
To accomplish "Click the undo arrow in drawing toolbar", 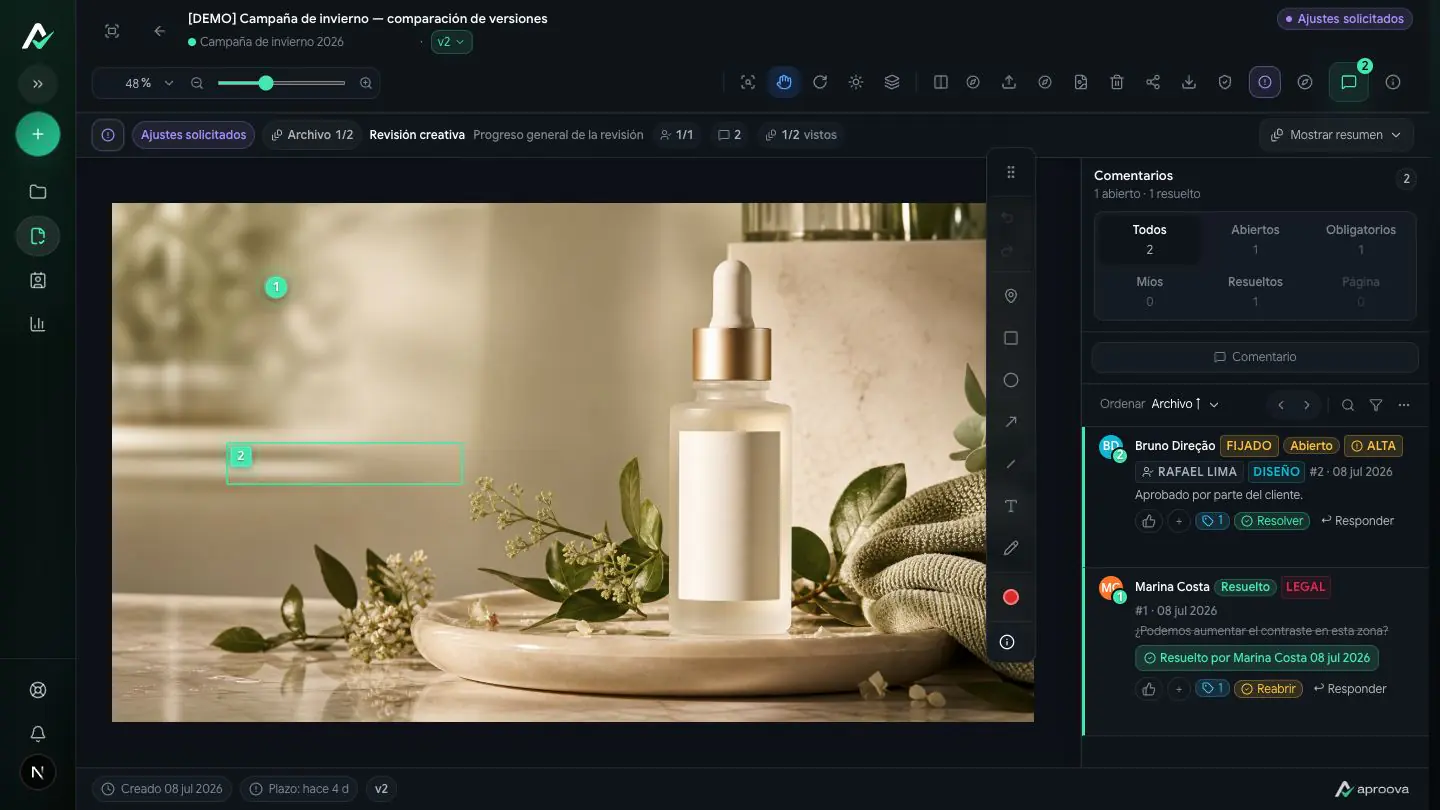I will tap(1008, 218).
